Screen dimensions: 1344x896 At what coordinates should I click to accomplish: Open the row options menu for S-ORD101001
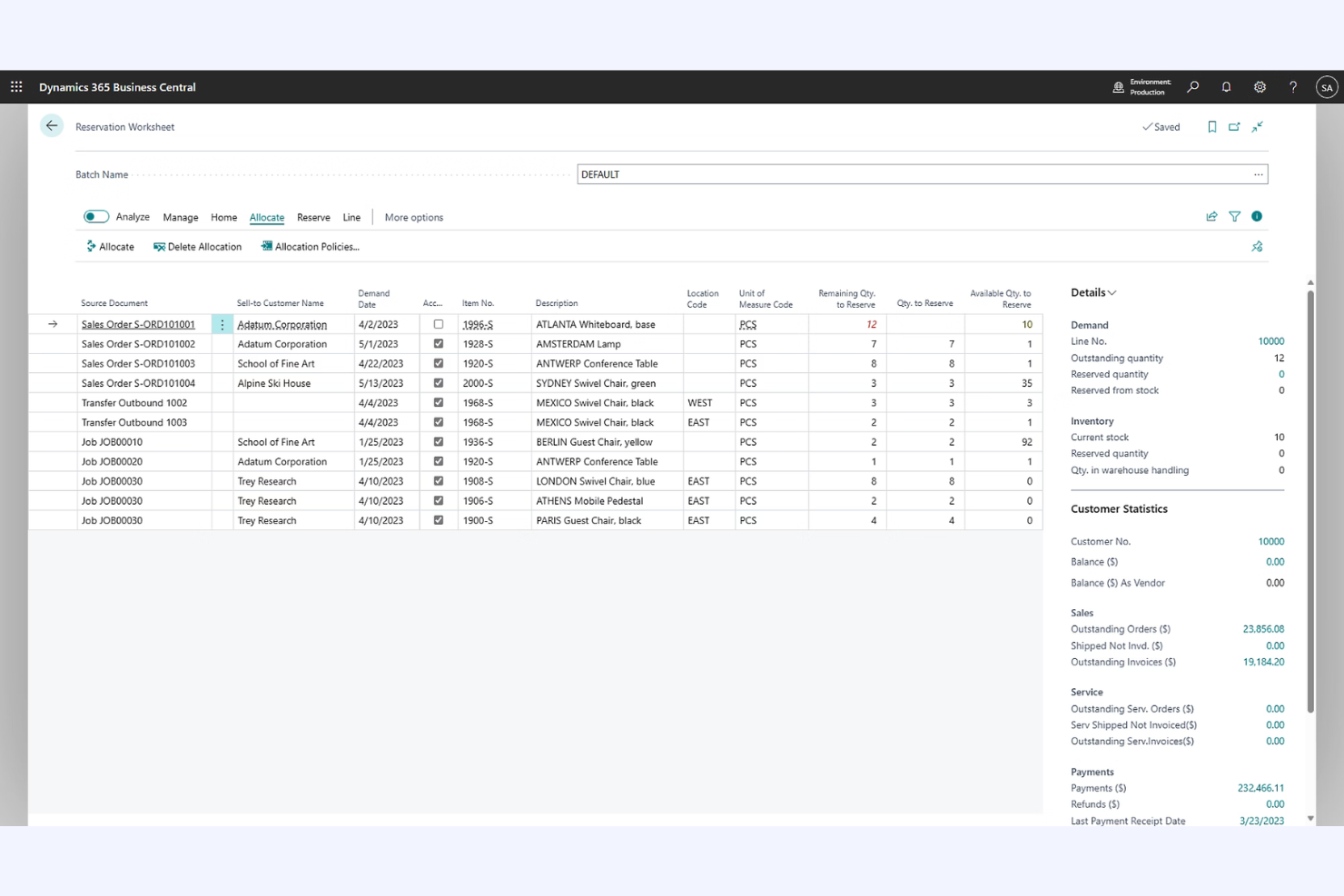click(x=222, y=324)
